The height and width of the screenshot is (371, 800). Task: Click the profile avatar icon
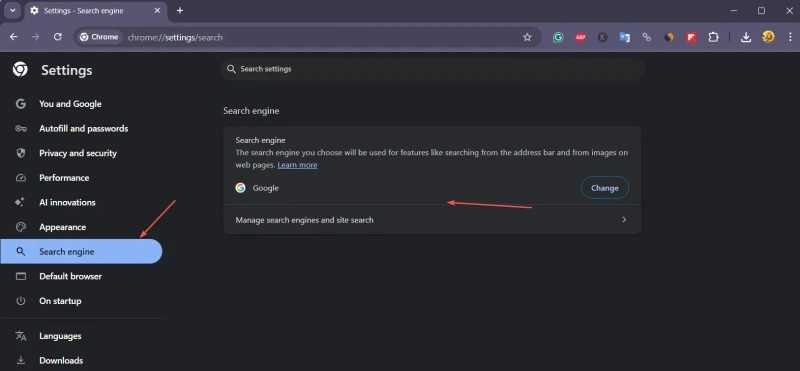(768, 37)
